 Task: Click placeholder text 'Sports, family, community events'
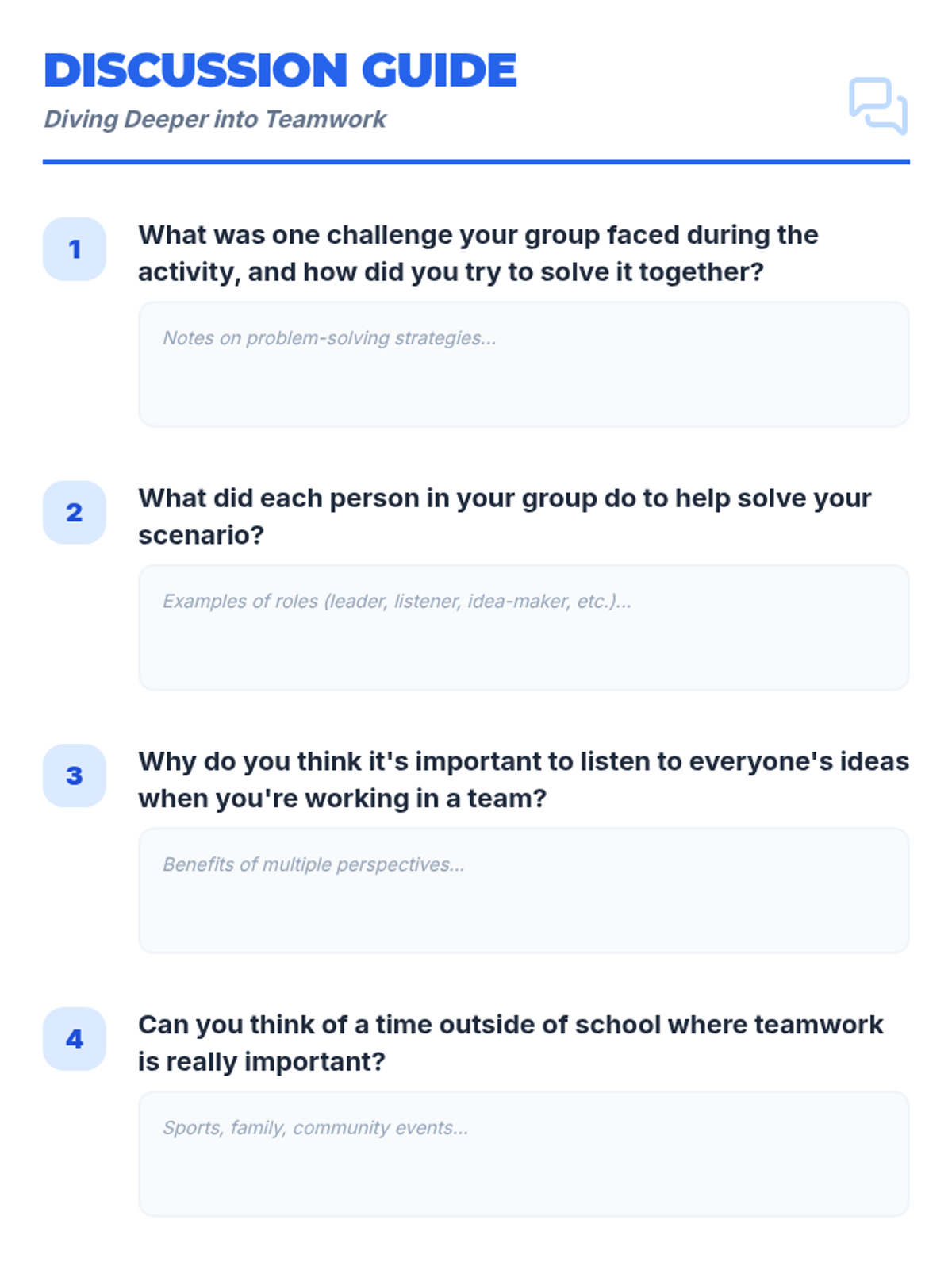[315, 1128]
